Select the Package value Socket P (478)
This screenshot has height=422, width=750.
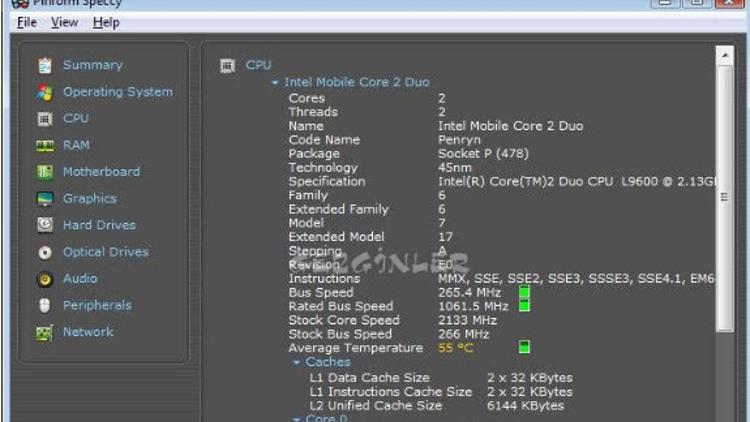point(483,154)
